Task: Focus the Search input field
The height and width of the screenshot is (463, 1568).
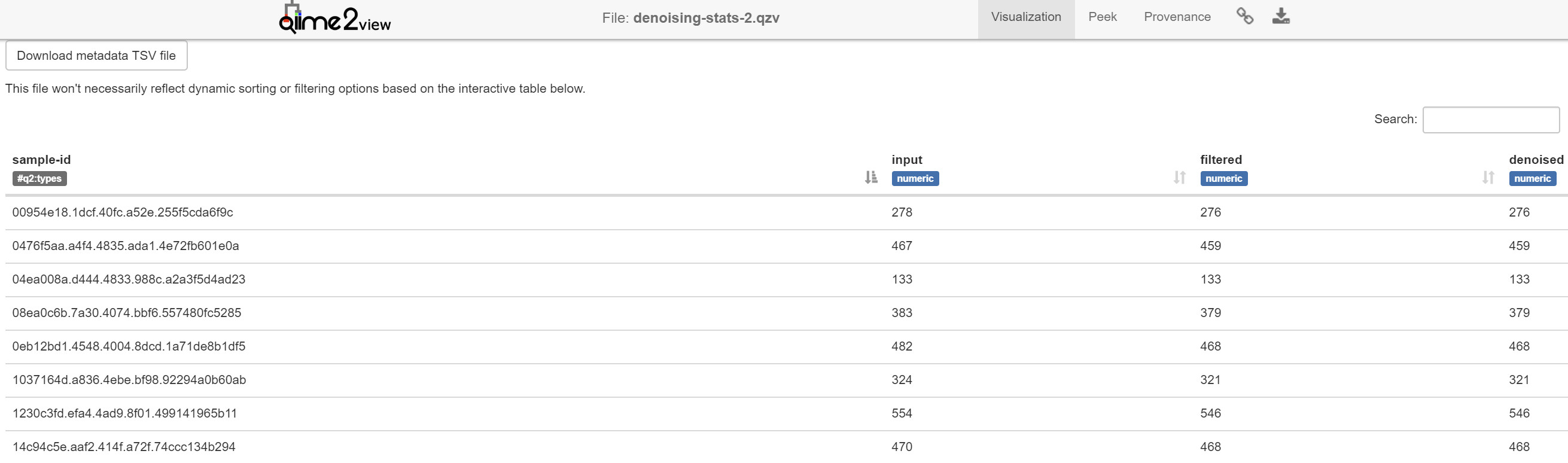Action: (1491, 119)
